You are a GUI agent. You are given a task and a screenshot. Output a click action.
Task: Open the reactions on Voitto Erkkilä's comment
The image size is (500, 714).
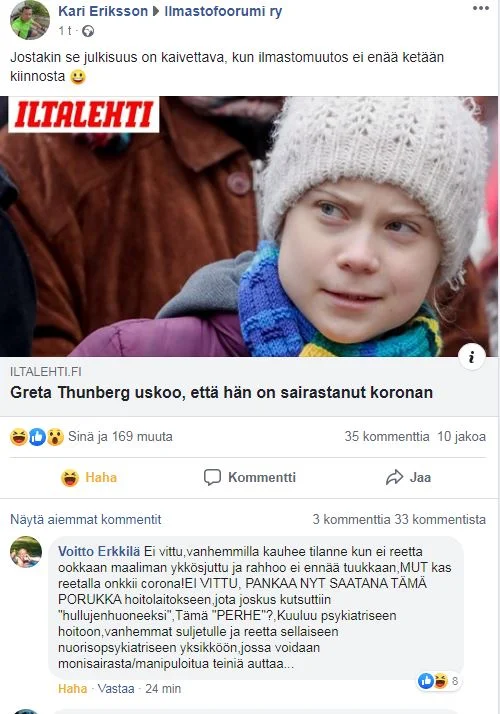pyautogui.click(x=438, y=681)
